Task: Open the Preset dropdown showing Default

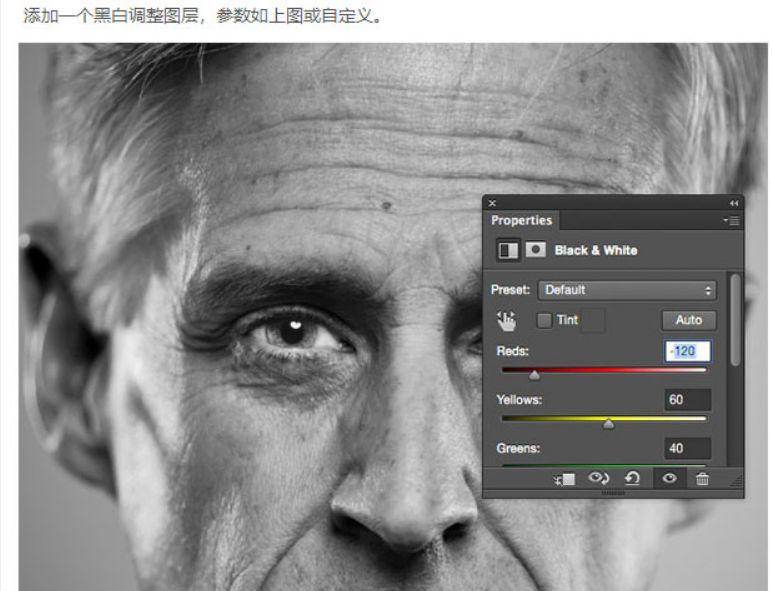Action: point(627,290)
